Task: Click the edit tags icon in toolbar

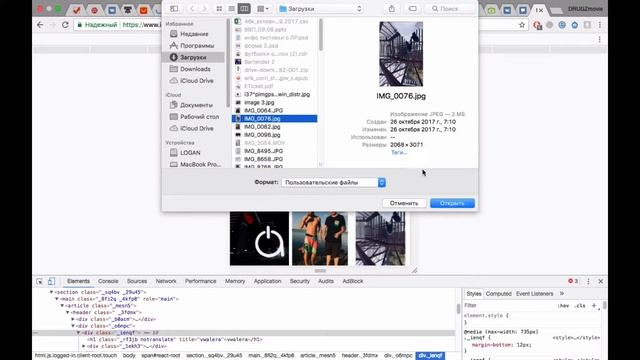Action: pyautogui.click(x=413, y=9)
